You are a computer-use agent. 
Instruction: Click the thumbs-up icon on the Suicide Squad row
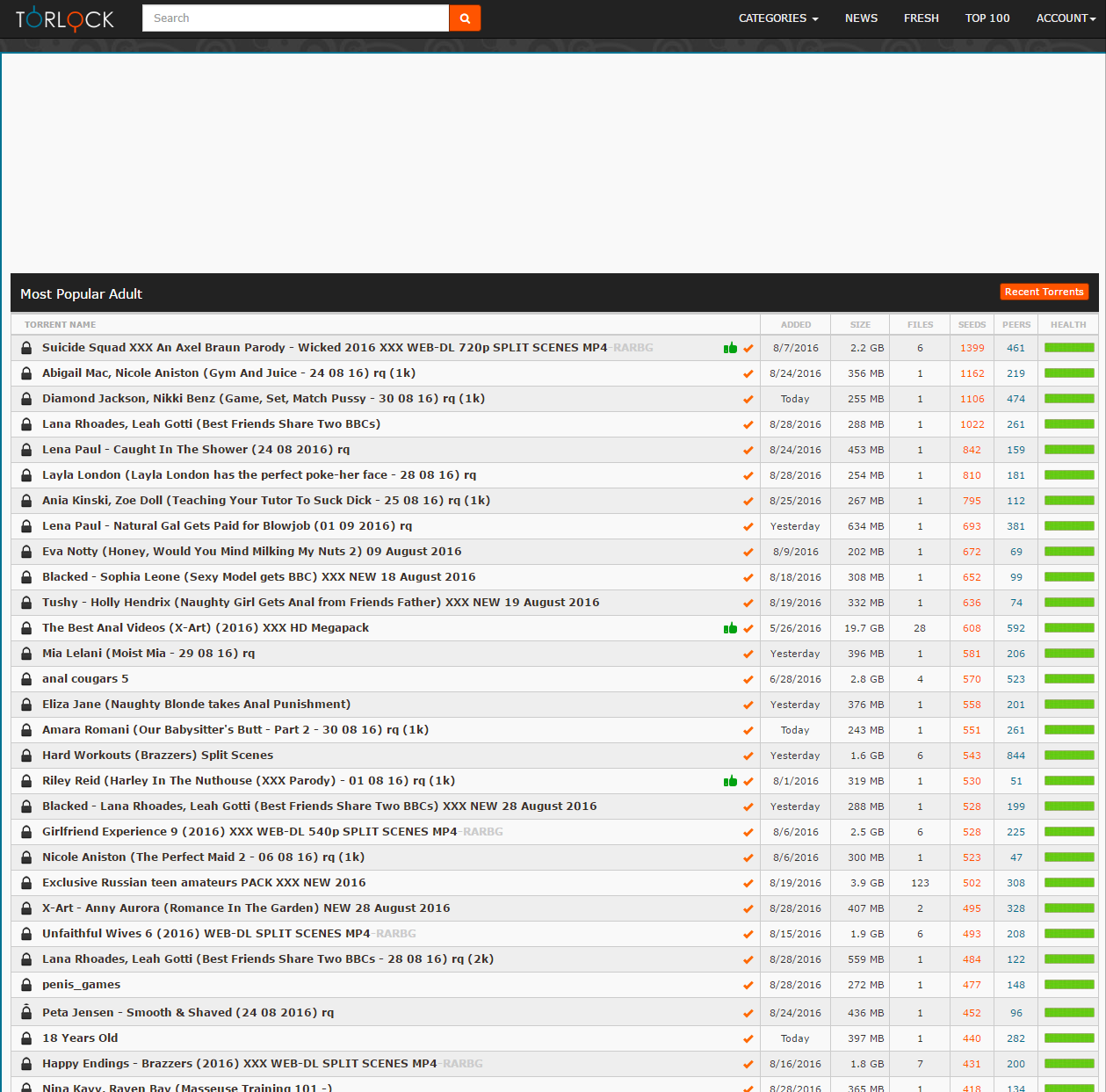730,348
